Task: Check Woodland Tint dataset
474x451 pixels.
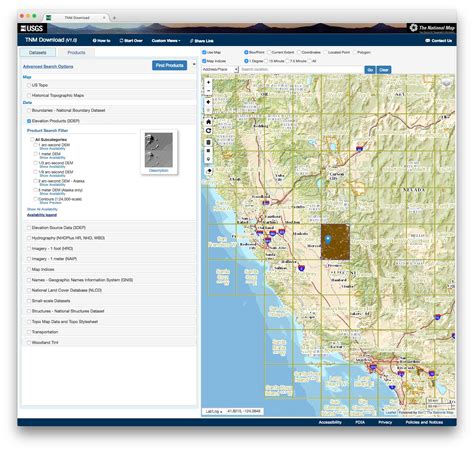Action: click(29, 343)
